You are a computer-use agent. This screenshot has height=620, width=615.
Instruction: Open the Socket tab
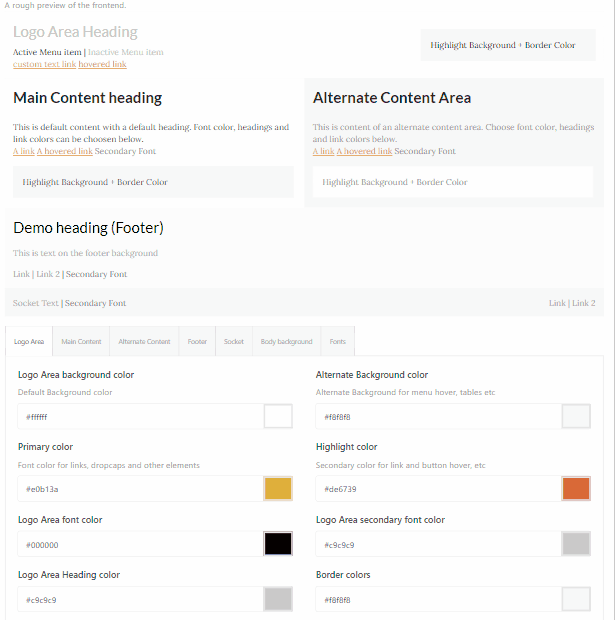pos(234,341)
